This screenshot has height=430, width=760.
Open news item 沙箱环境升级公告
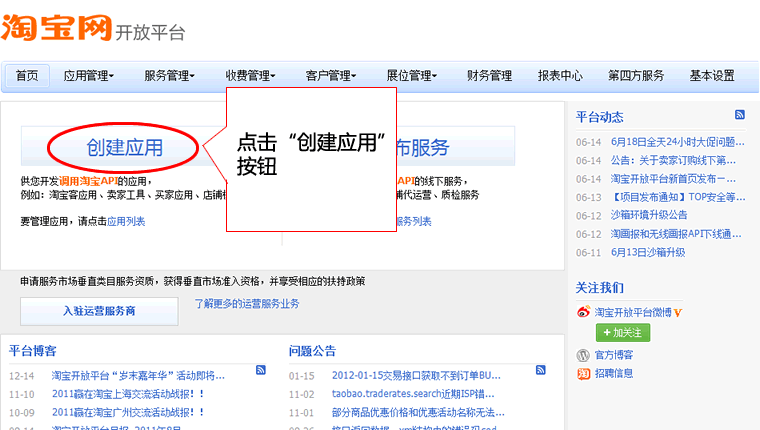tap(649, 215)
